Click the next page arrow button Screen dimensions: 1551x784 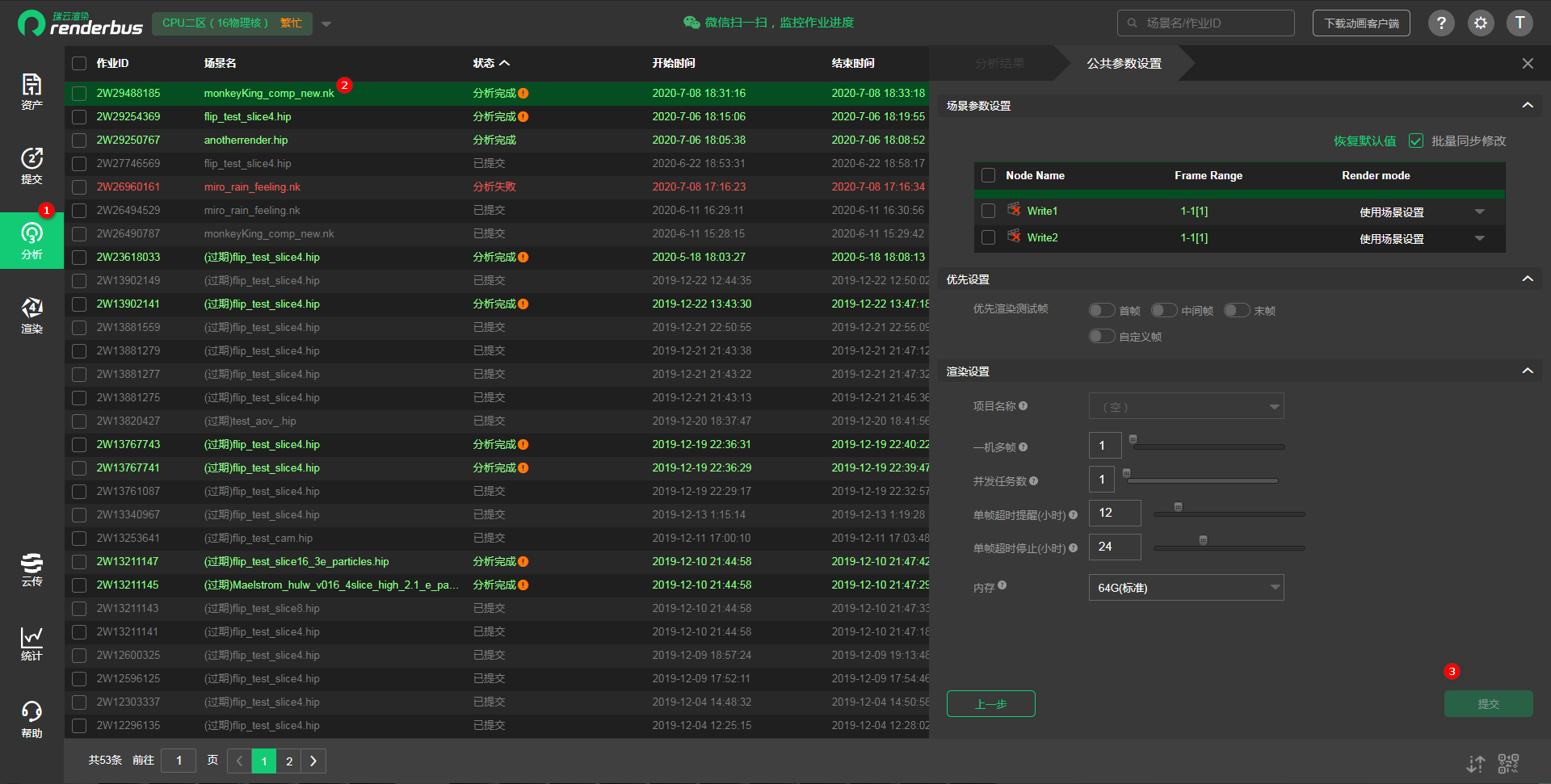(x=313, y=761)
